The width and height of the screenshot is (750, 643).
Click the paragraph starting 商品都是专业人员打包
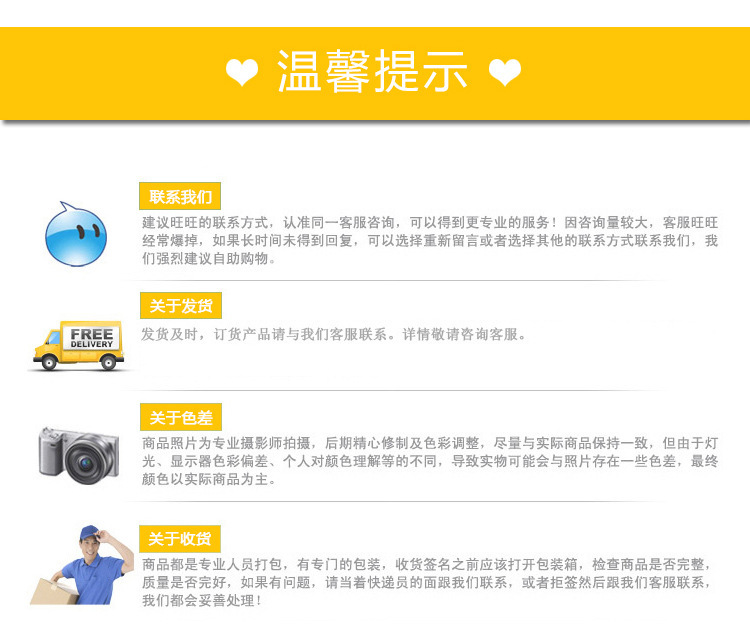click(x=426, y=582)
